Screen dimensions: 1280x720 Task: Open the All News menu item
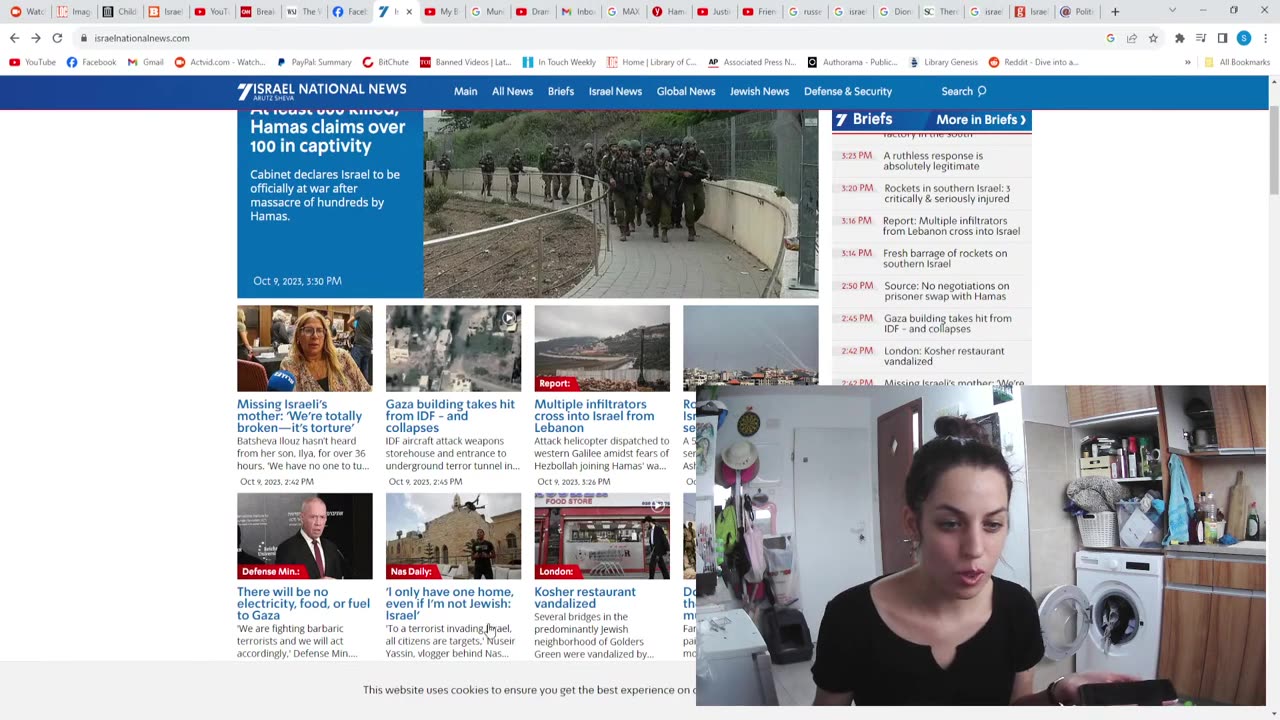[x=512, y=91]
